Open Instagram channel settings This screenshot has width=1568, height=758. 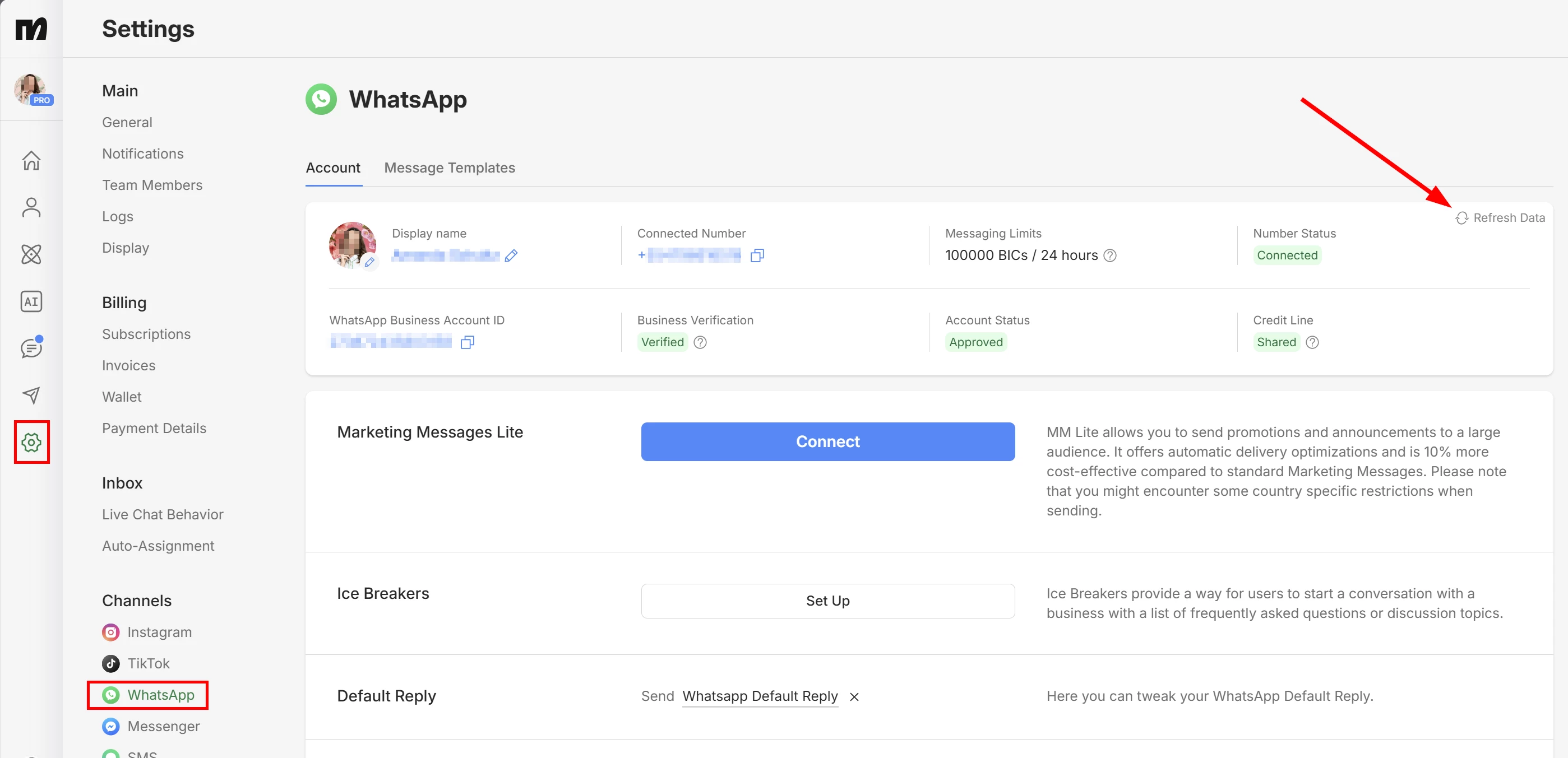(159, 632)
